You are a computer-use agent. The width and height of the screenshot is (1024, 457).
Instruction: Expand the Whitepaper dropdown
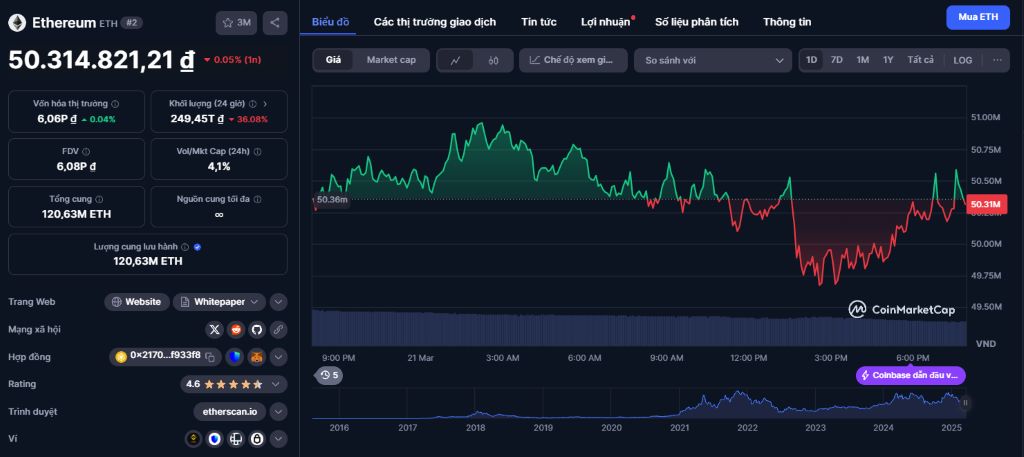click(219, 302)
